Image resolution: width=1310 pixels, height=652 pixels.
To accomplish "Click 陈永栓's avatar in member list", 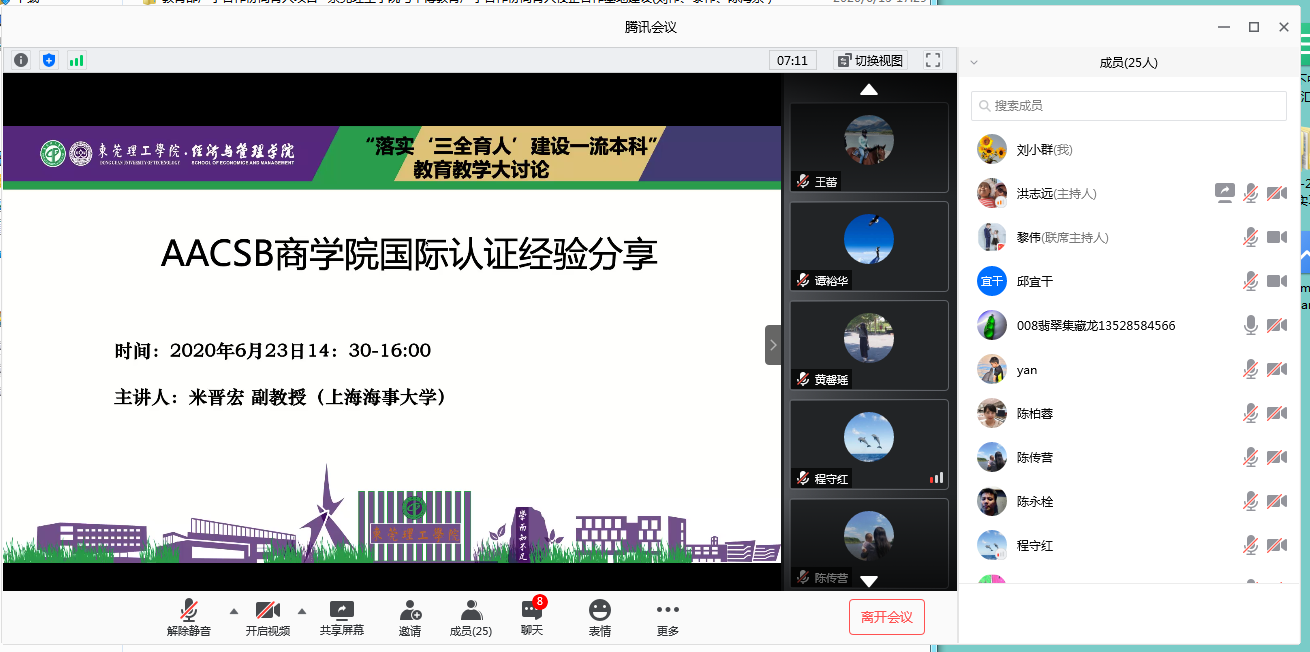I will 992,501.
